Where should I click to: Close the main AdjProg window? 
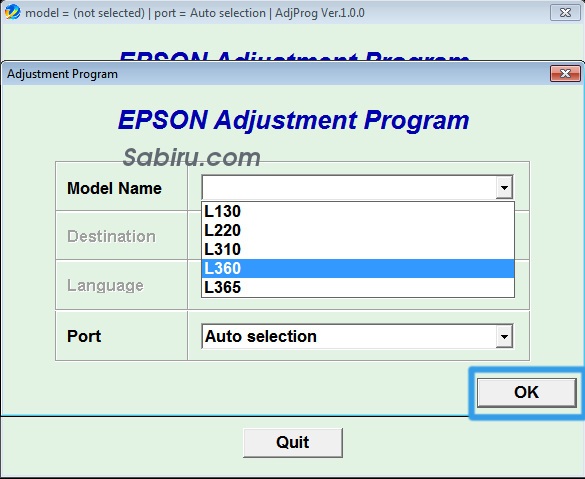(565, 13)
